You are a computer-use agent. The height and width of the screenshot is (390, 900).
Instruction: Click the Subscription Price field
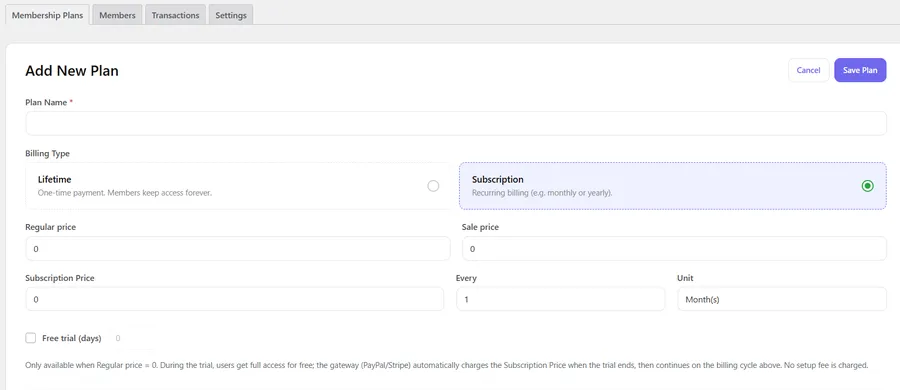(x=234, y=299)
